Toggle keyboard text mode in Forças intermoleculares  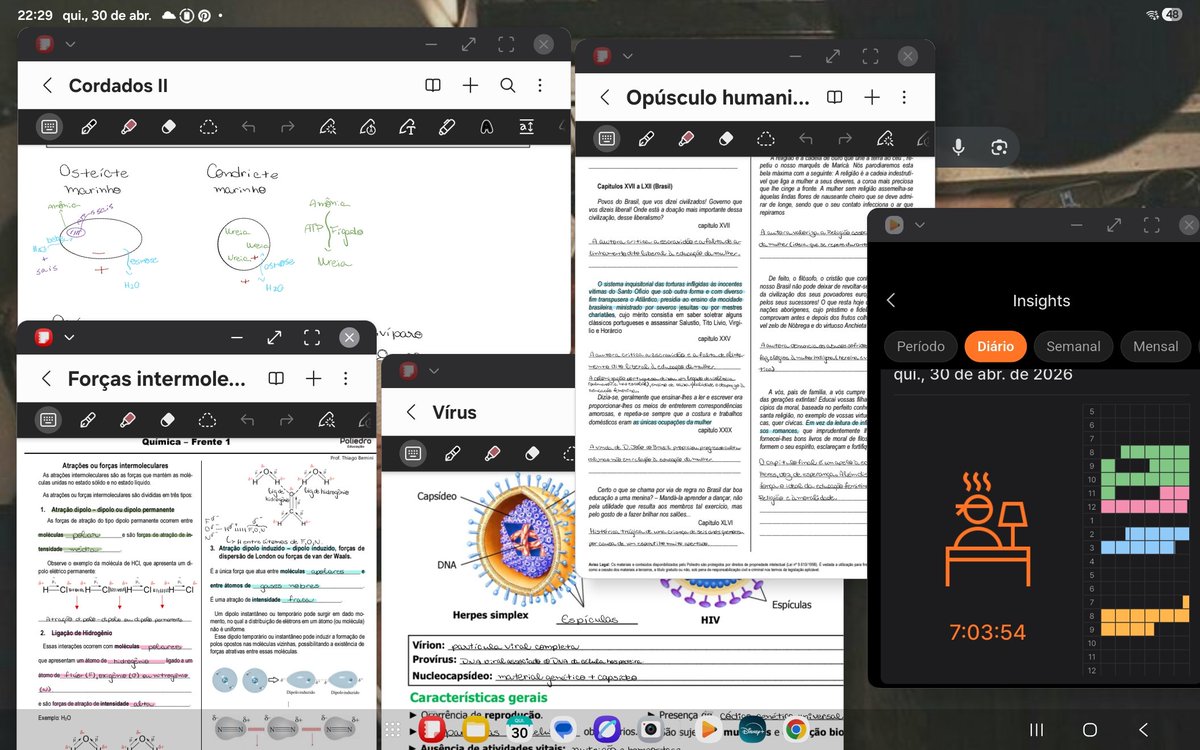click(48, 420)
